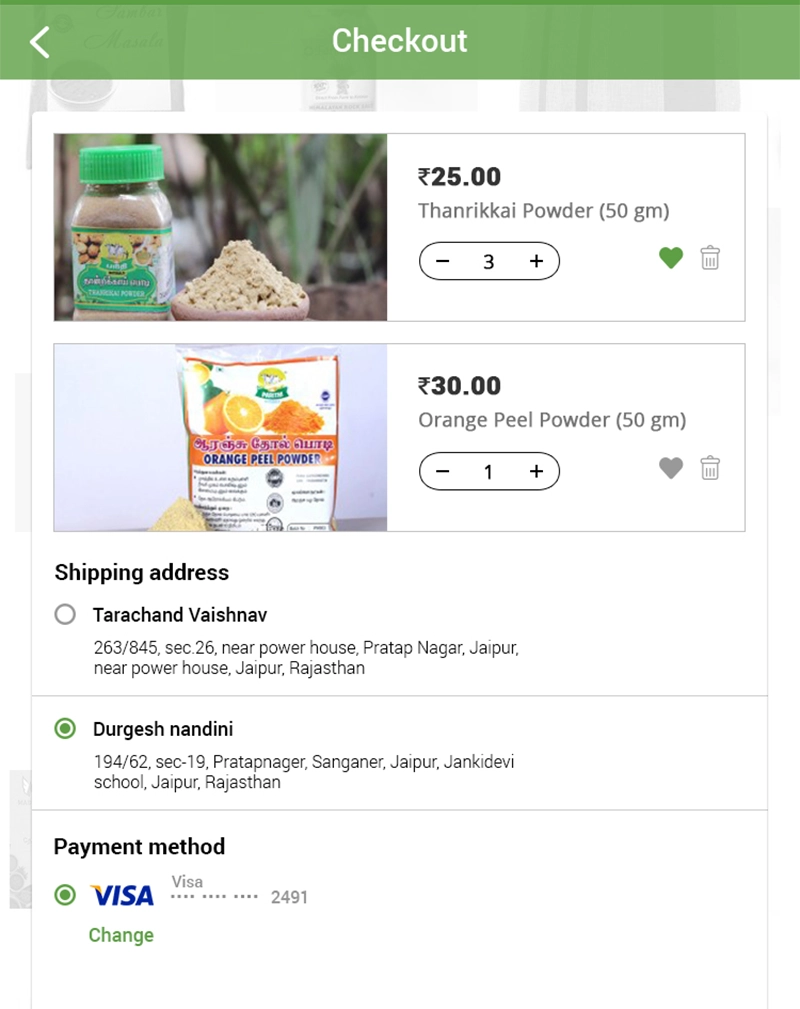This screenshot has width=800, height=1009.
Task: Go back using the header arrow
Action: click(x=40, y=42)
